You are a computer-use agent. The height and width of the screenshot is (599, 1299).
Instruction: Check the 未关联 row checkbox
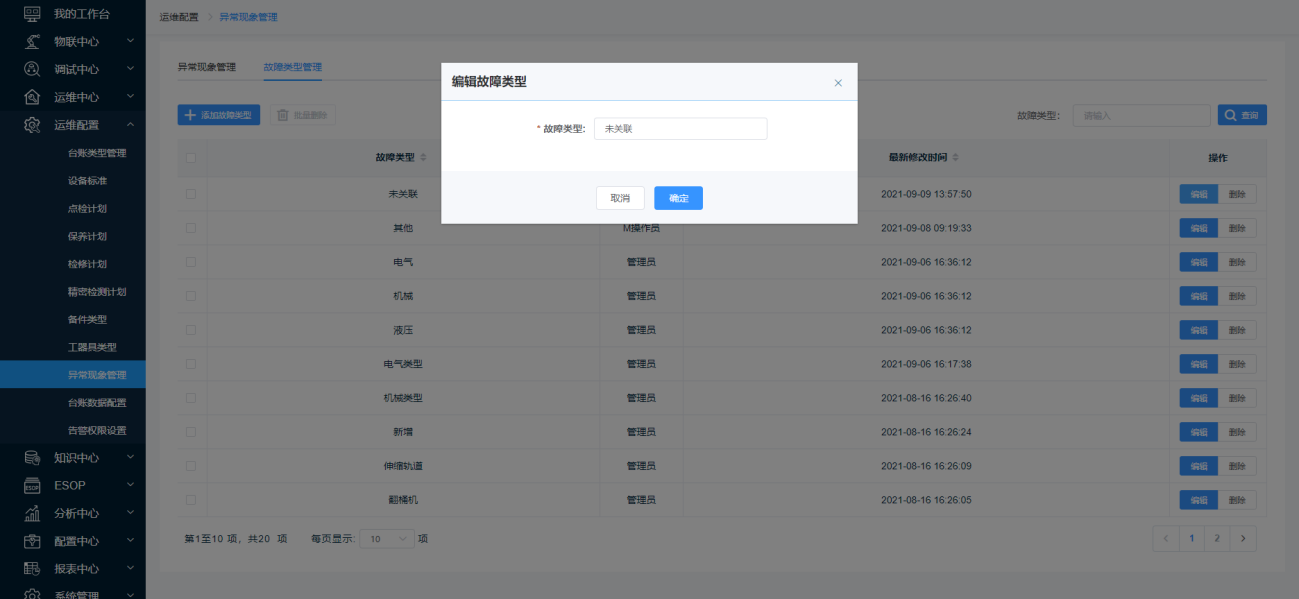[x=191, y=194]
